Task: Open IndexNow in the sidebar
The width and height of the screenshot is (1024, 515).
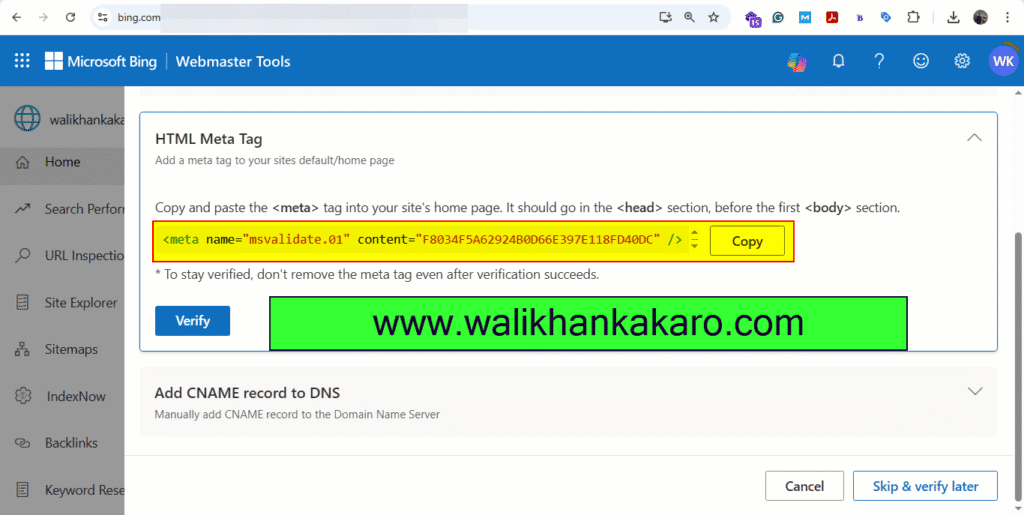Action: pos(62,396)
